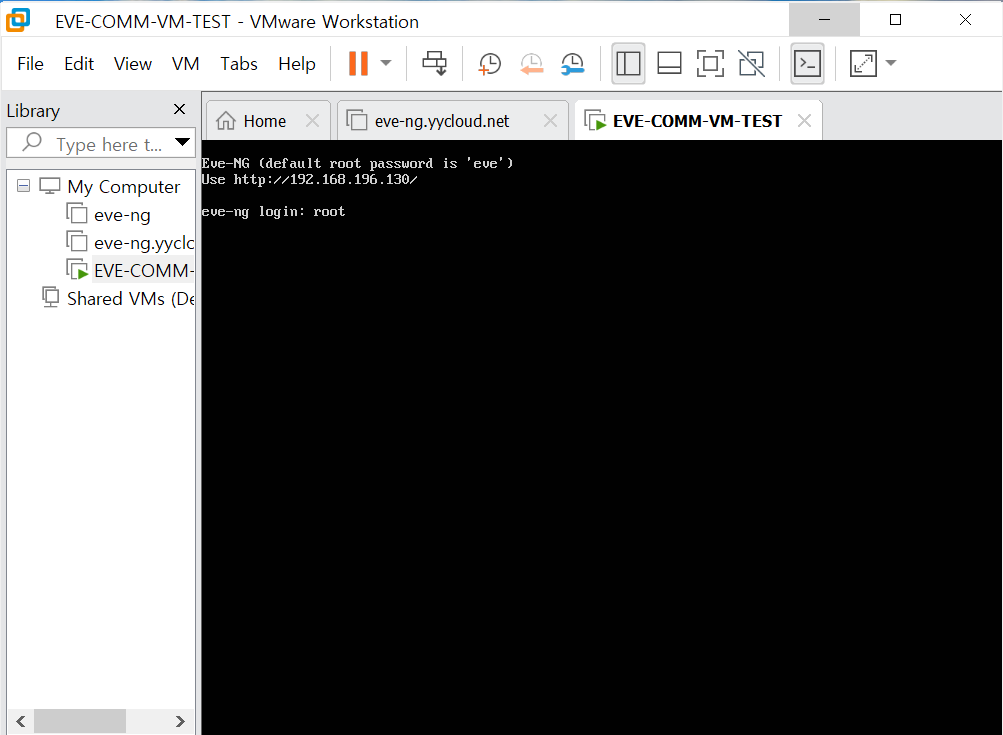Open the Tabs menu

(239, 64)
